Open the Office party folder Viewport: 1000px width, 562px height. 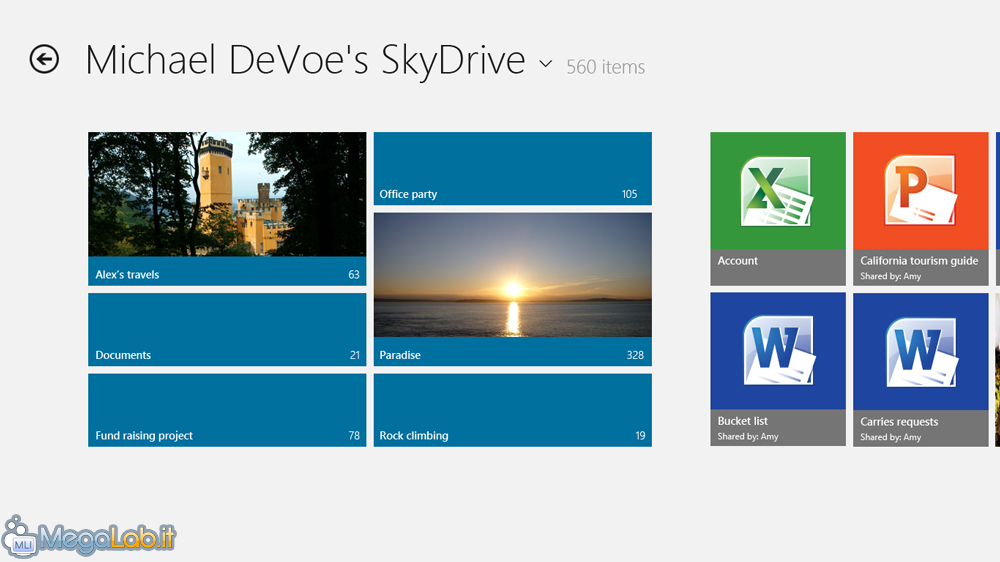point(513,168)
